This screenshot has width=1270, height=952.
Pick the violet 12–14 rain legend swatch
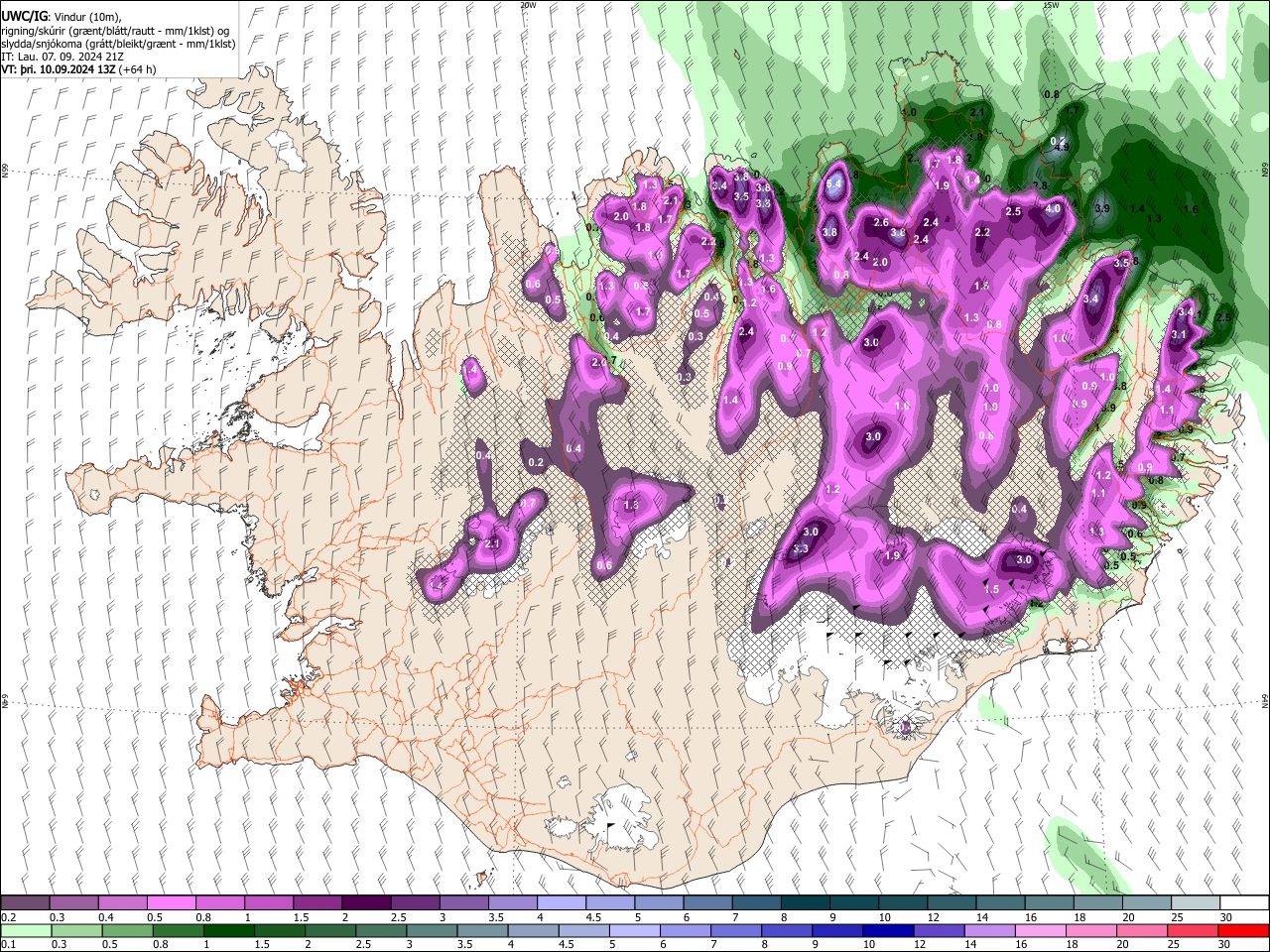(x=938, y=930)
